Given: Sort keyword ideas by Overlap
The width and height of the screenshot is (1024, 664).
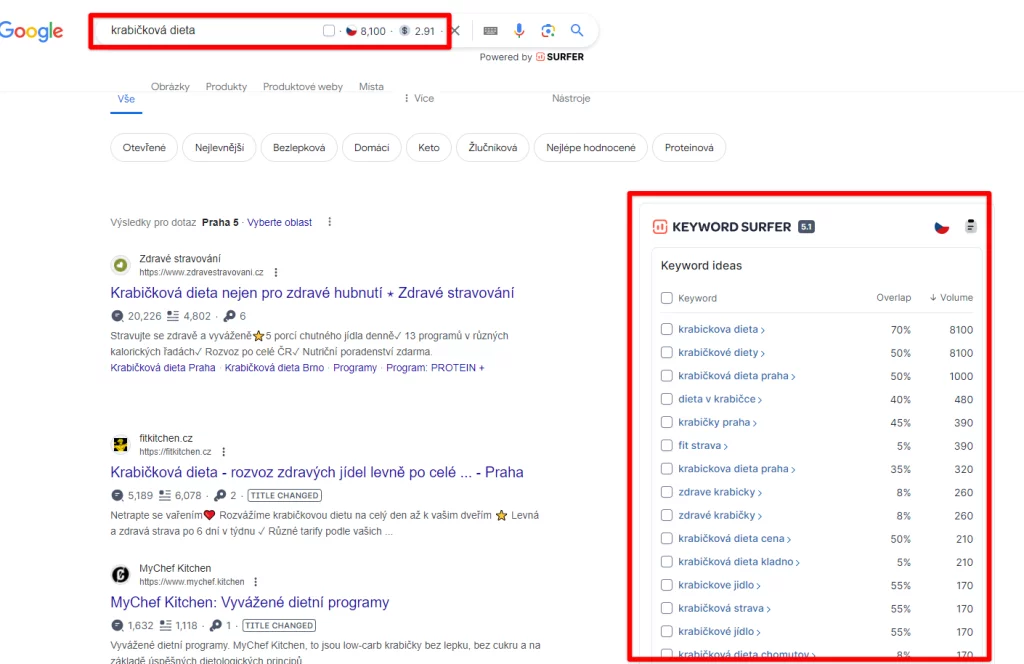Looking at the screenshot, I should click(x=893, y=298).
